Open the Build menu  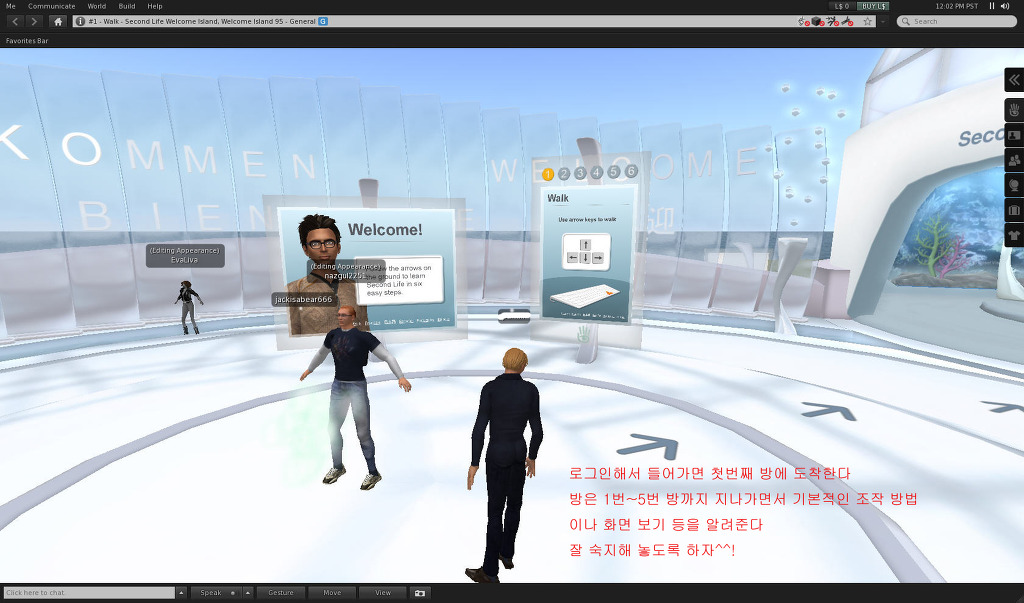point(127,6)
